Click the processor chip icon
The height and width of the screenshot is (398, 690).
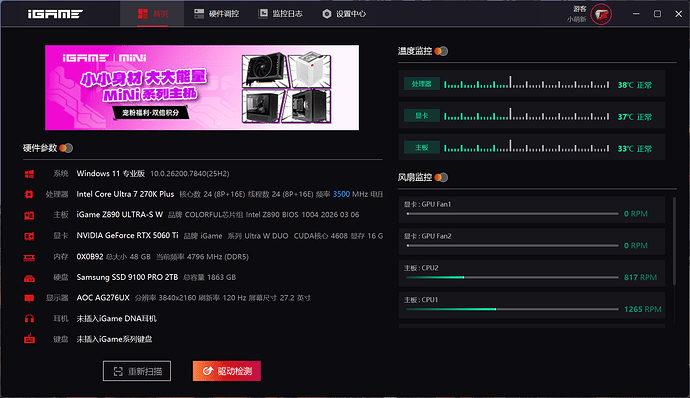coord(29,194)
